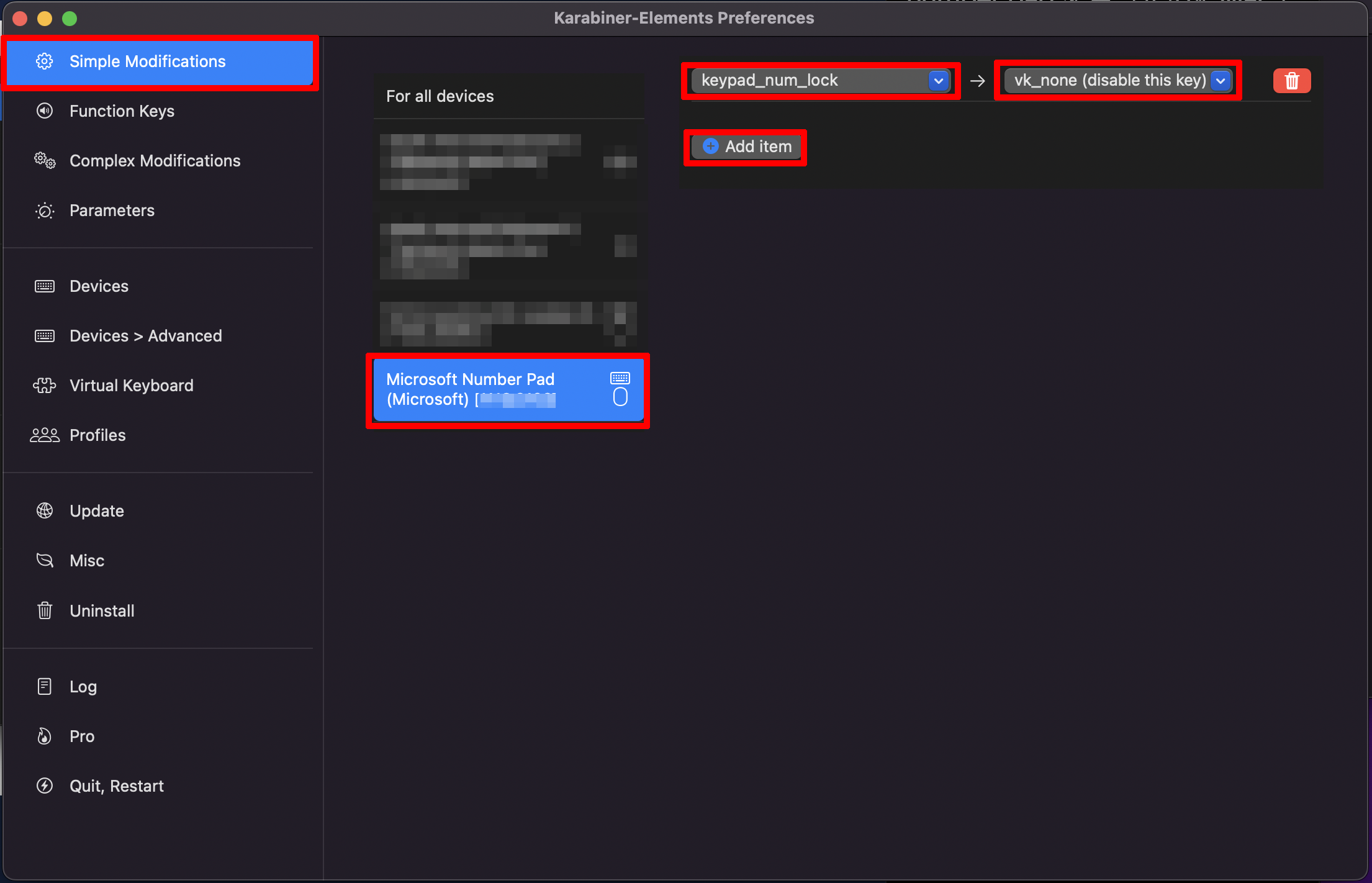The width and height of the screenshot is (1372, 883).
Task: Open the Function Keys section
Action: click(160, 111)
